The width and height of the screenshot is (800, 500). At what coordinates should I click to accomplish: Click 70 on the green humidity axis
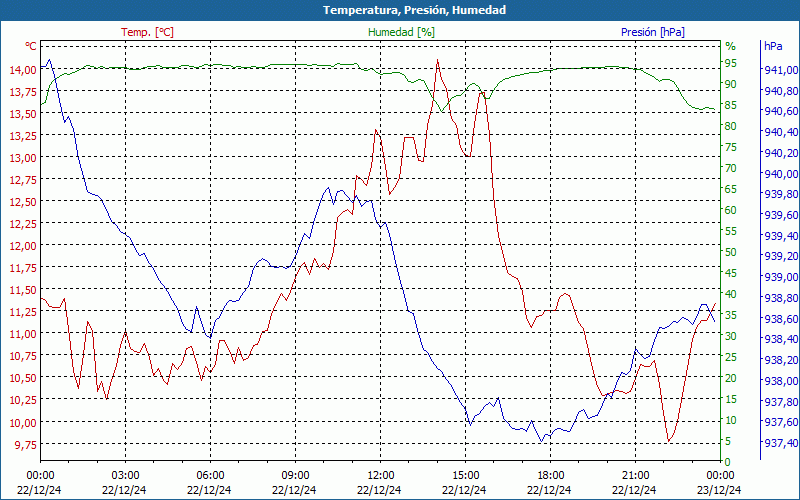click(731, 168)
